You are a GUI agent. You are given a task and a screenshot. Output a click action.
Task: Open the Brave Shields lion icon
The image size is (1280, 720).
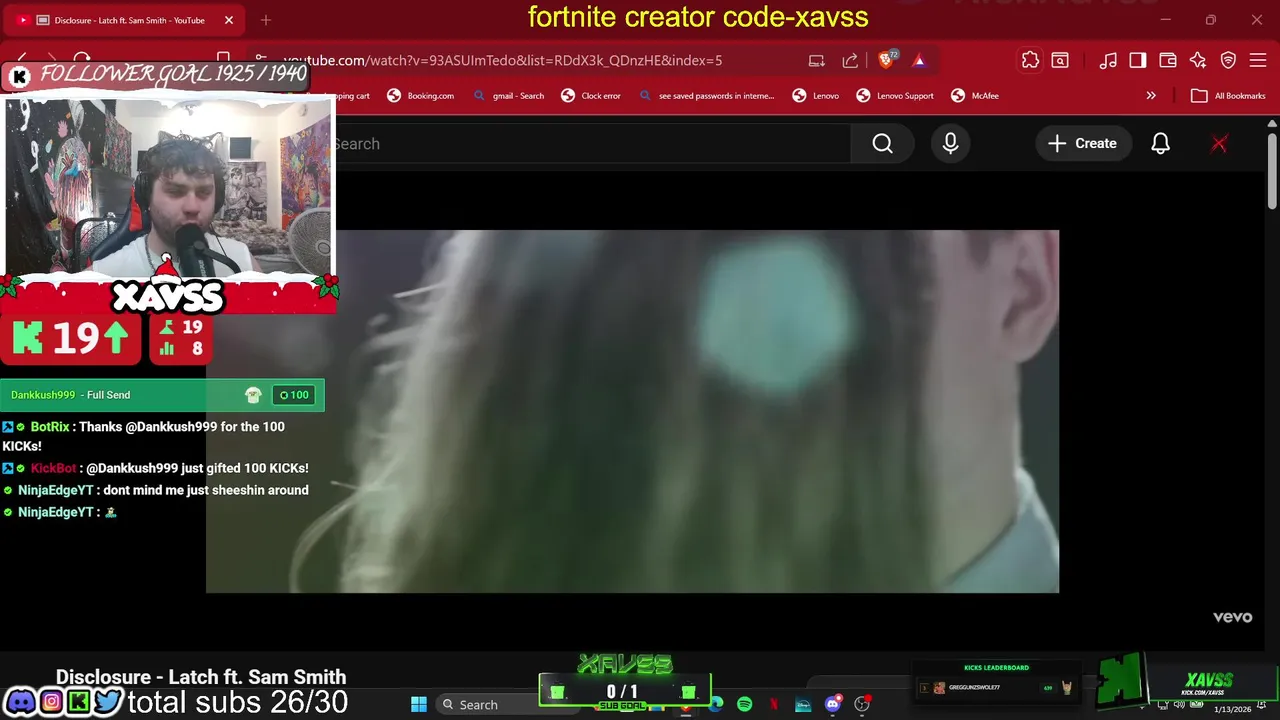coord(887,60)
